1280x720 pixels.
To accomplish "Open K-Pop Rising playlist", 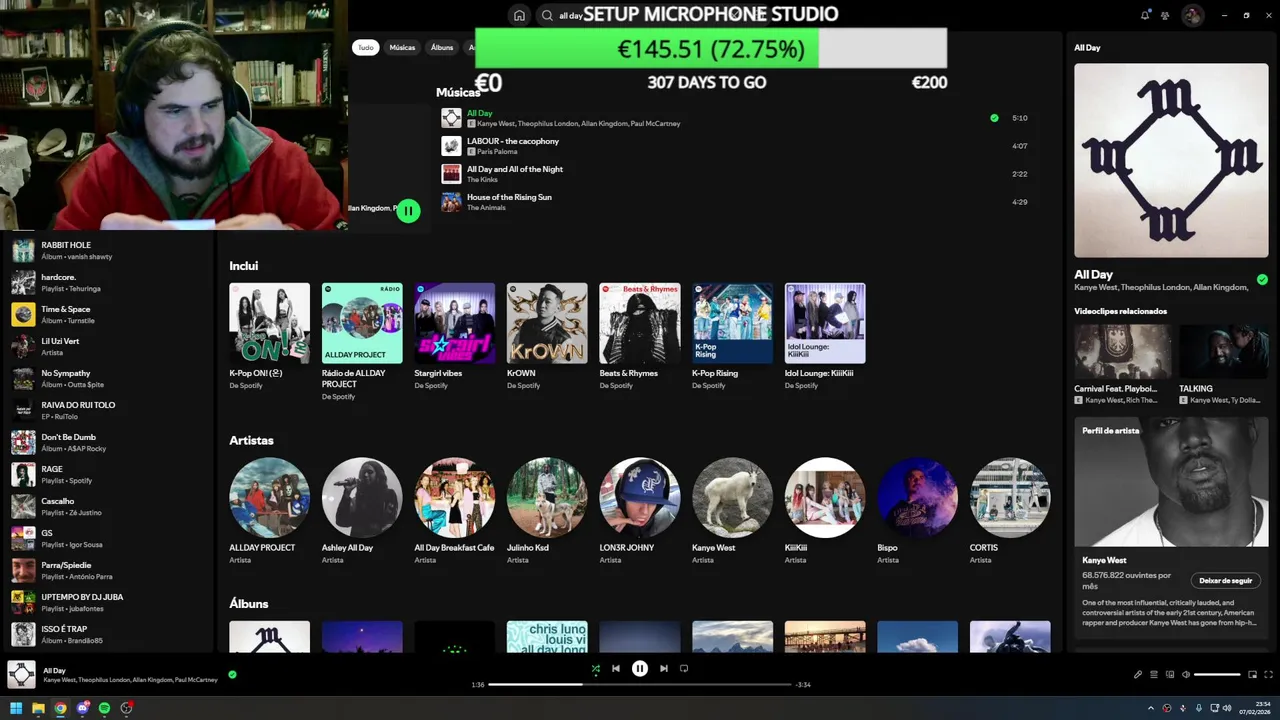I will click(x=732, y=323).
